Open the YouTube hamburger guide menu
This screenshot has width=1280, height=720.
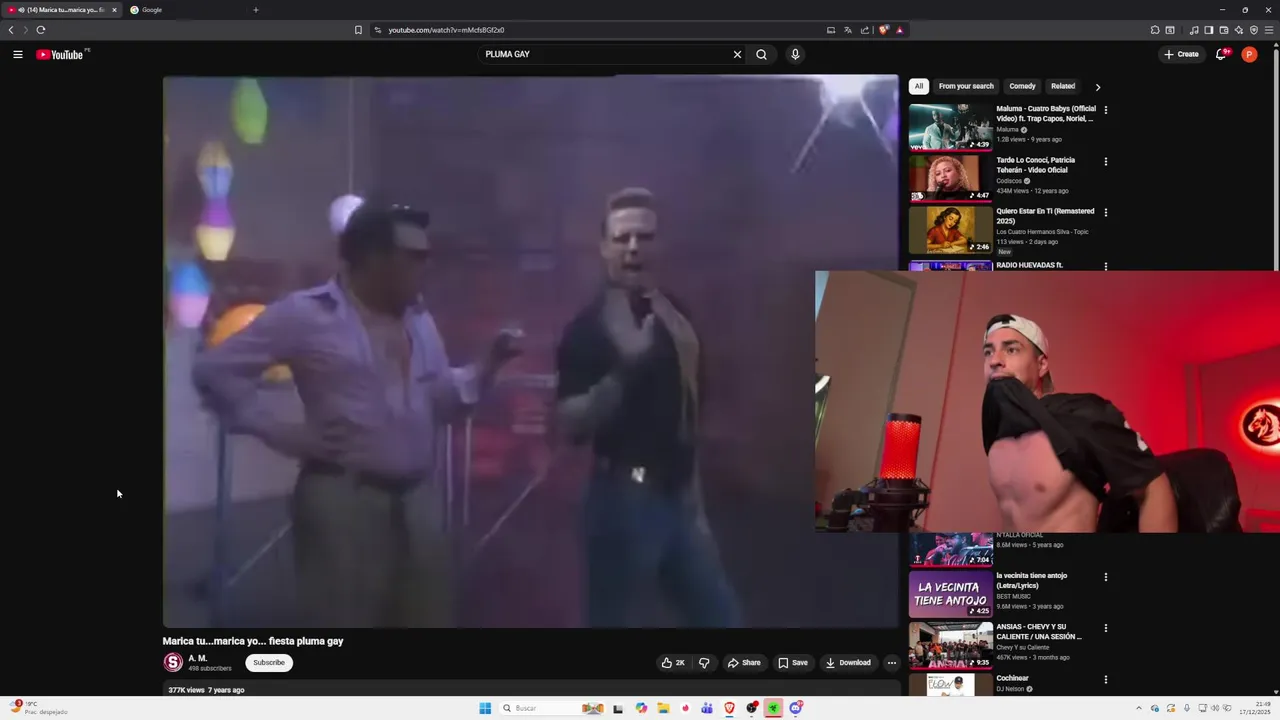(18, 55)
